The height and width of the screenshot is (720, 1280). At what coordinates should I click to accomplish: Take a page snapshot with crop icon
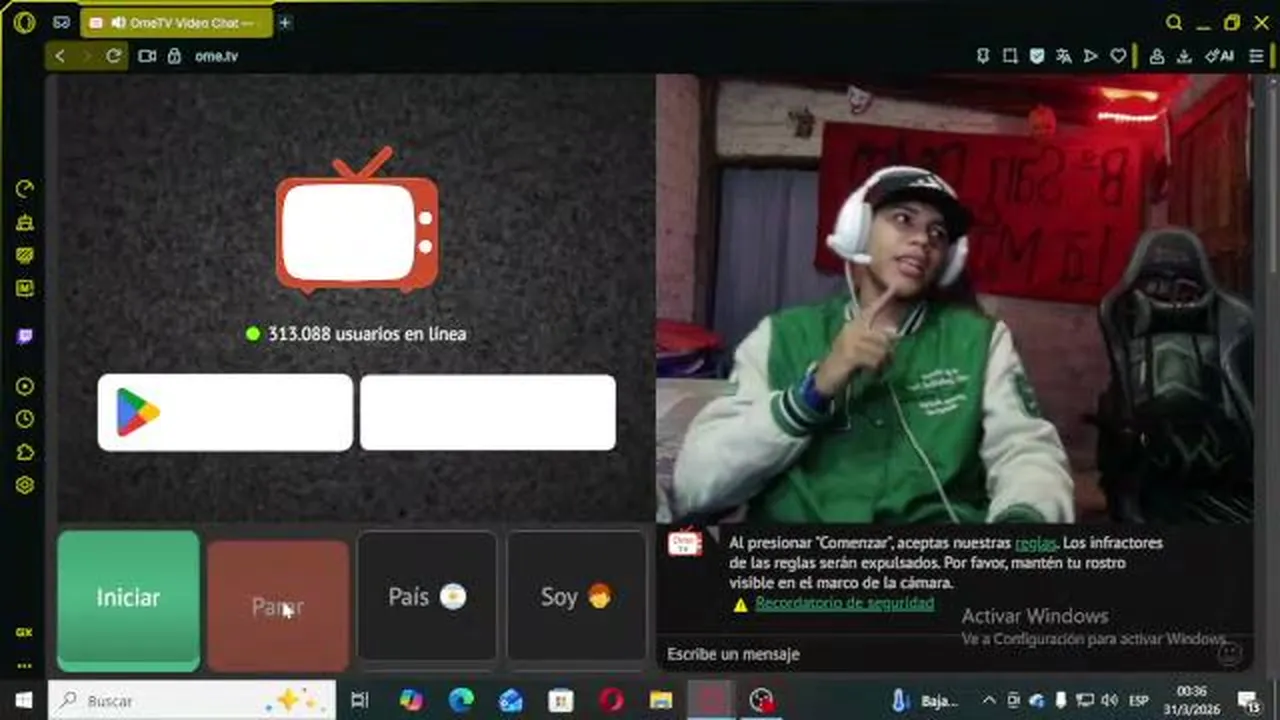pyautogui.click(x=1010, y=56)
